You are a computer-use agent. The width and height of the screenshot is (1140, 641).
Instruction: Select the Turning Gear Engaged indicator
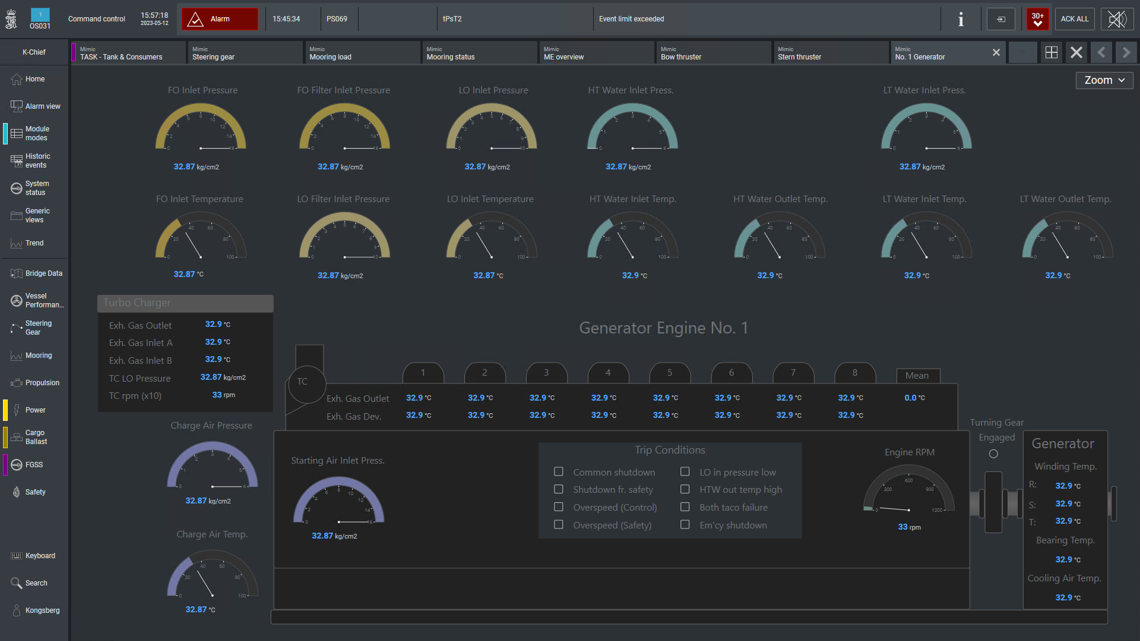click(993, 454)
